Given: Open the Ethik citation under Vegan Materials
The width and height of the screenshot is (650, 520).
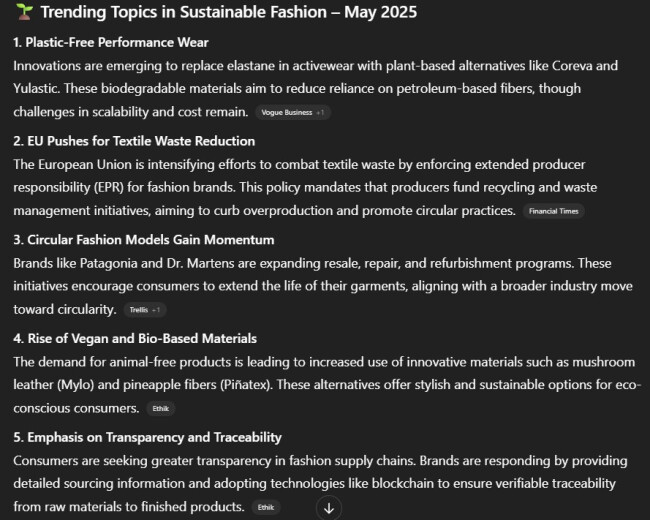Looking at the screenshot, I should pyautogui.click(x=160, y=408).
